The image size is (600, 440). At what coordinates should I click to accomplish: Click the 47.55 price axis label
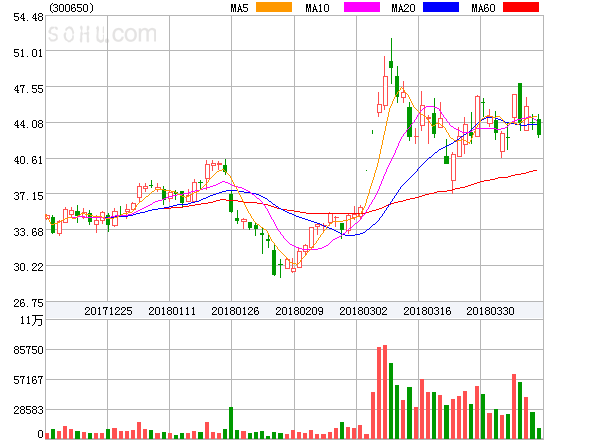(x=28, y=90)
